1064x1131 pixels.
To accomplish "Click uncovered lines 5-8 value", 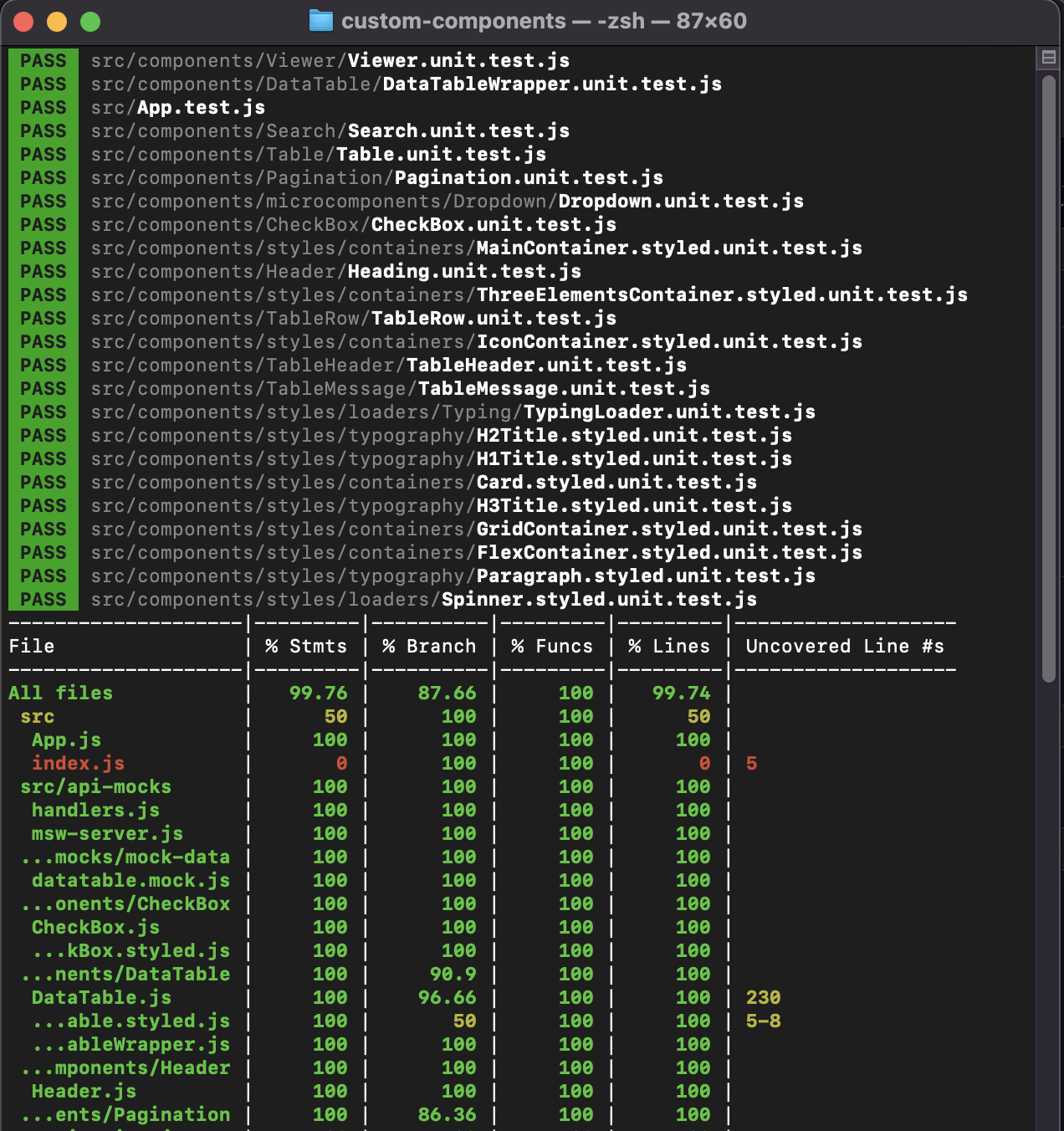I will (x=763, y=1021).
